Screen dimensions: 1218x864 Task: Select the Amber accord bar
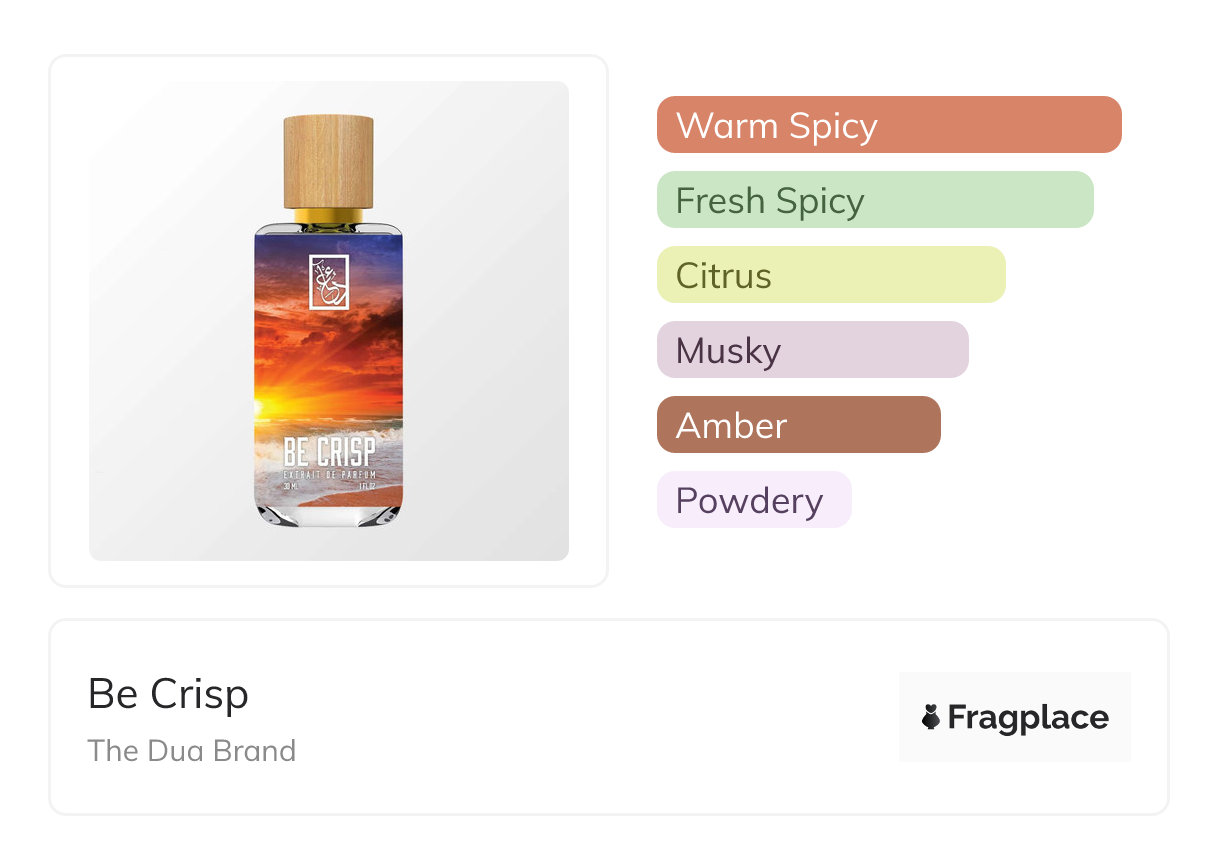798,425
